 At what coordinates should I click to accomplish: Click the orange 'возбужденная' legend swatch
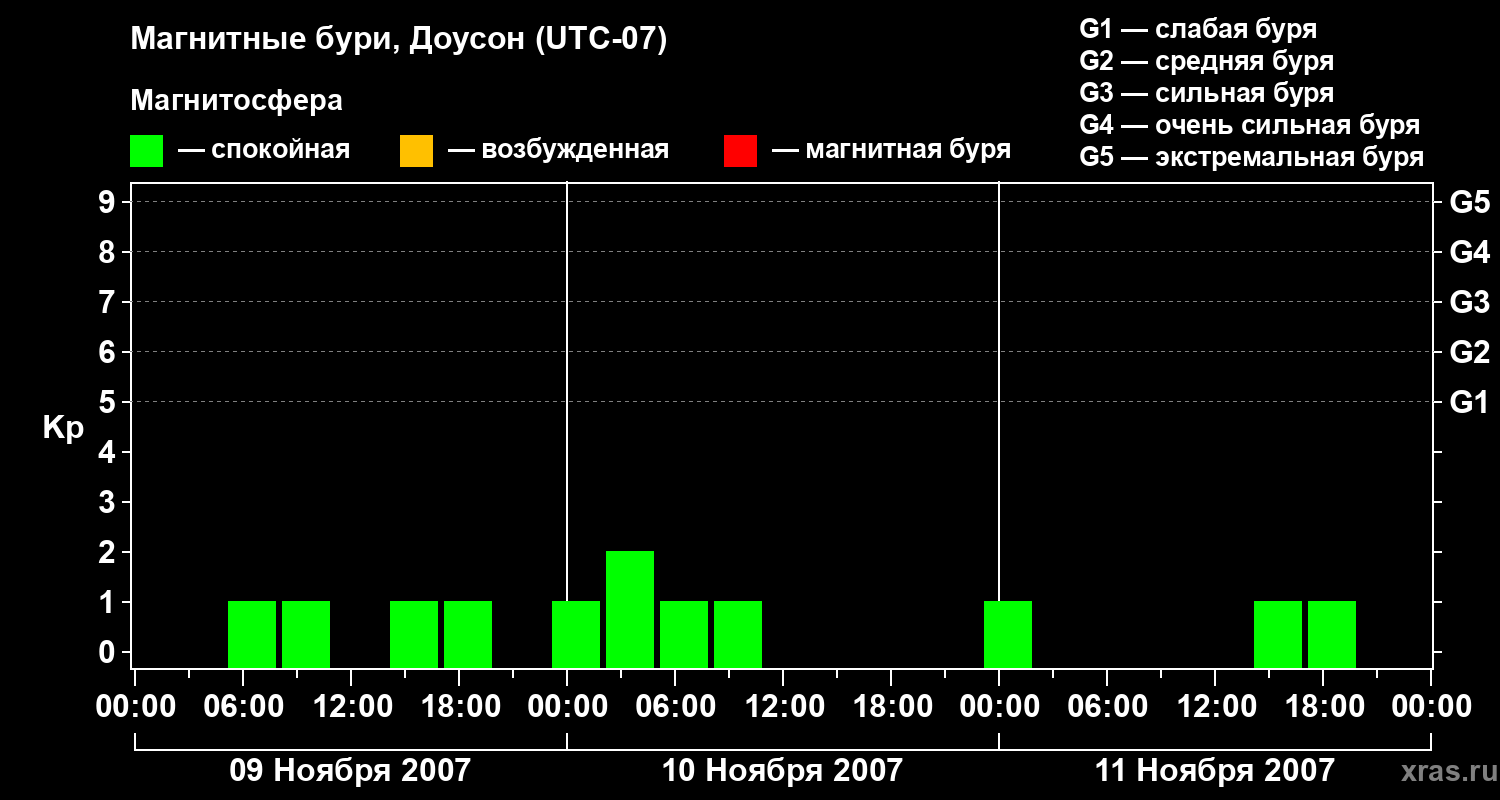[416, 151]
